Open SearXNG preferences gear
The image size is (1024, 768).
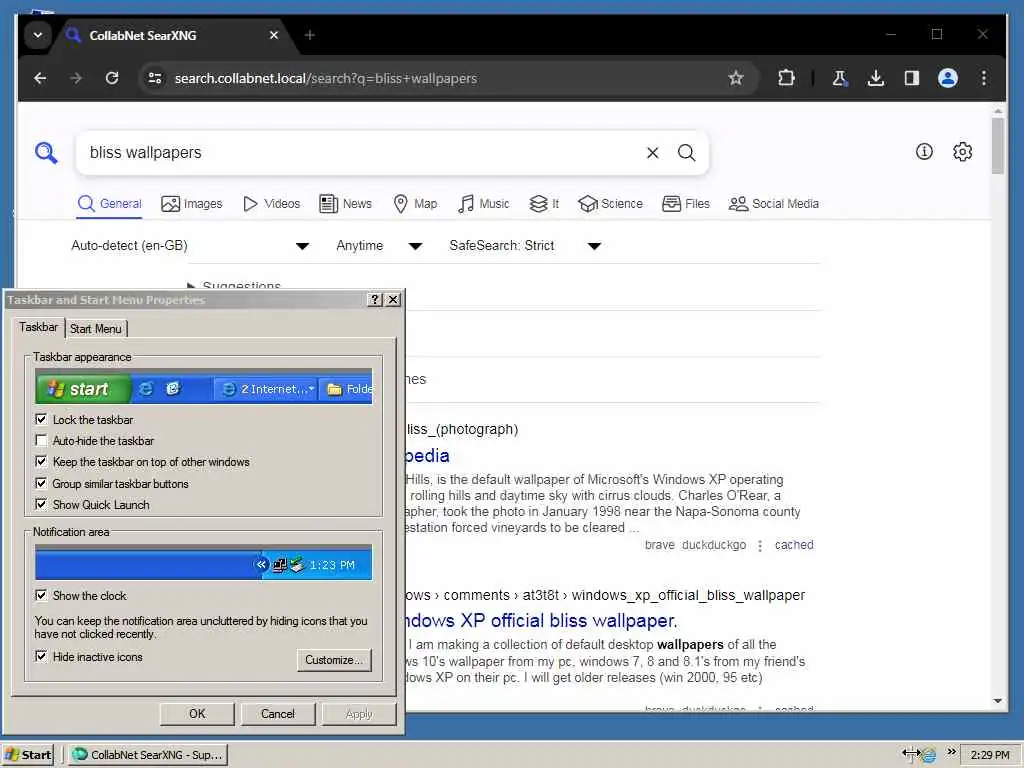pyautogui.click(x=963, y=152)
